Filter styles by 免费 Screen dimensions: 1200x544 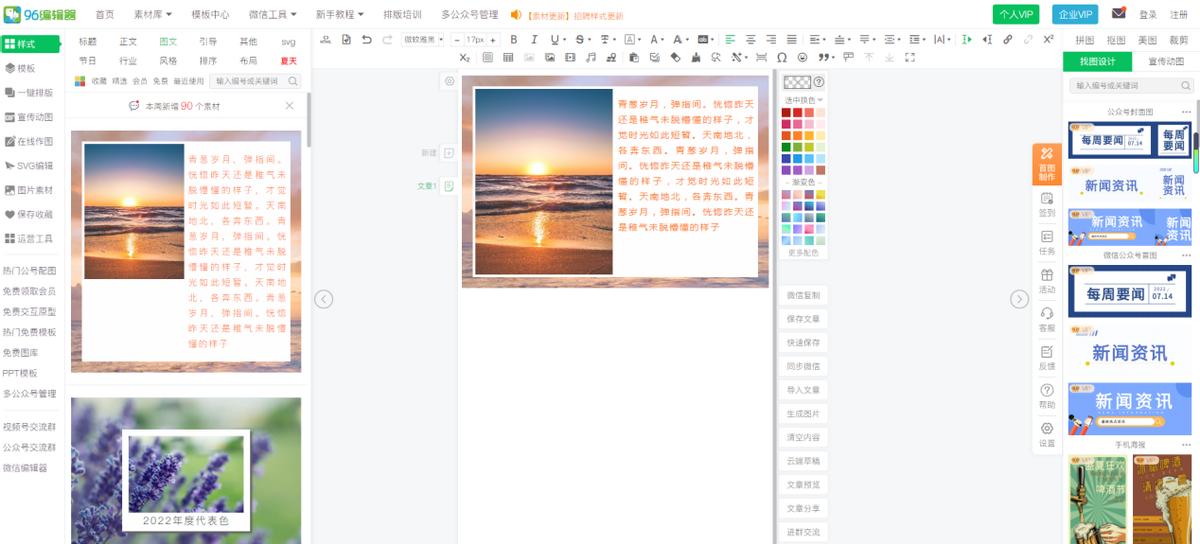(160, 81)
